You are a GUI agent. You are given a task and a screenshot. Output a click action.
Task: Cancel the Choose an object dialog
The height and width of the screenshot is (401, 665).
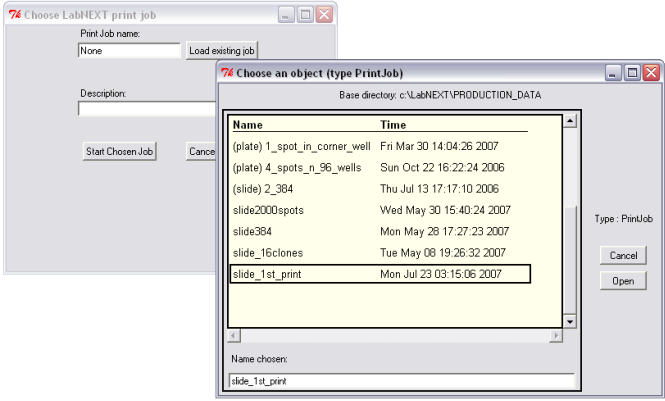coord(623,256)
